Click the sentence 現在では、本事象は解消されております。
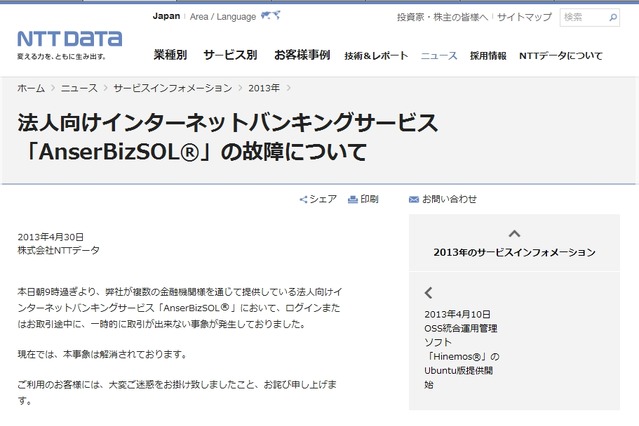Viewport: 639px width, 426px height. click(x=102, y=355)
